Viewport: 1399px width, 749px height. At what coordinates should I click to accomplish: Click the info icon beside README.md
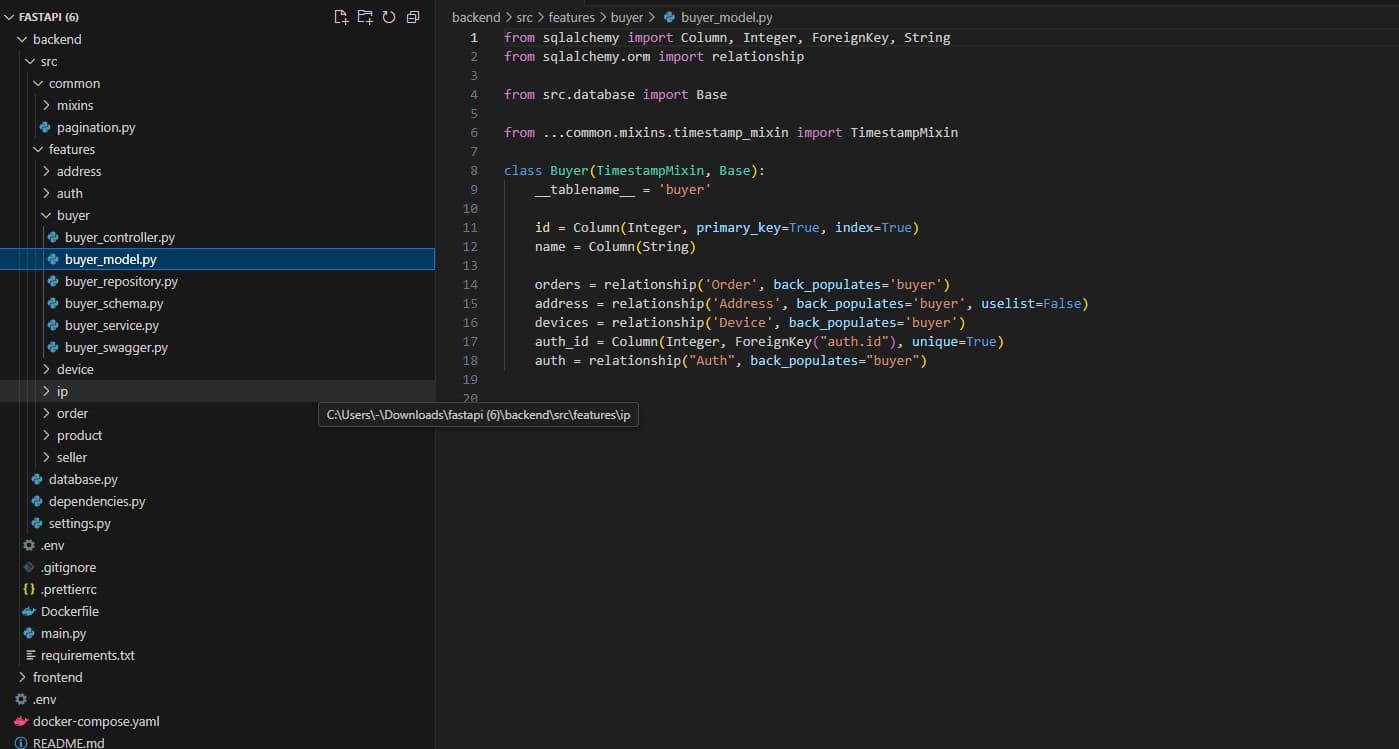21,743
